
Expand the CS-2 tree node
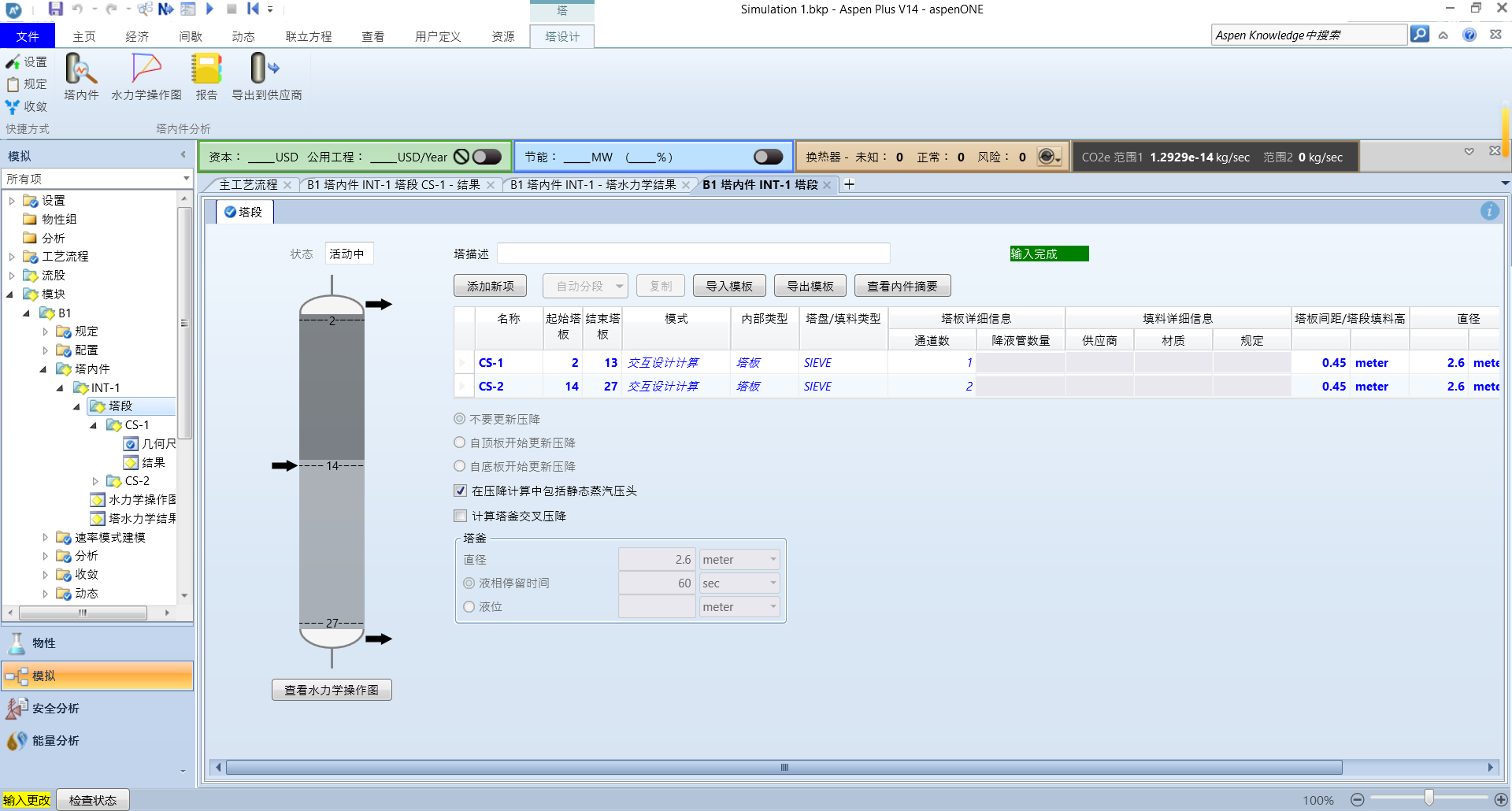(x=95, y=481)
